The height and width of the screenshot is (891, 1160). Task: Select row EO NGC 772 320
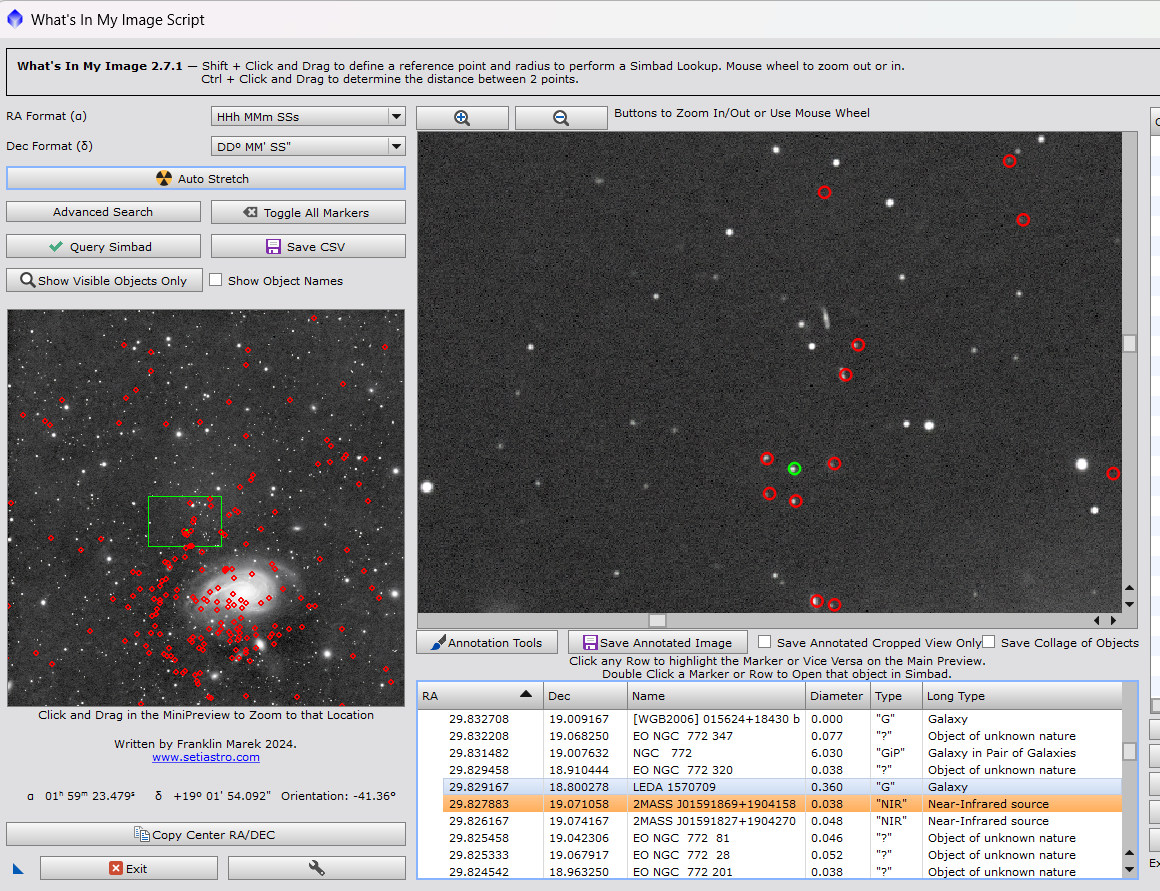(782, 770)
